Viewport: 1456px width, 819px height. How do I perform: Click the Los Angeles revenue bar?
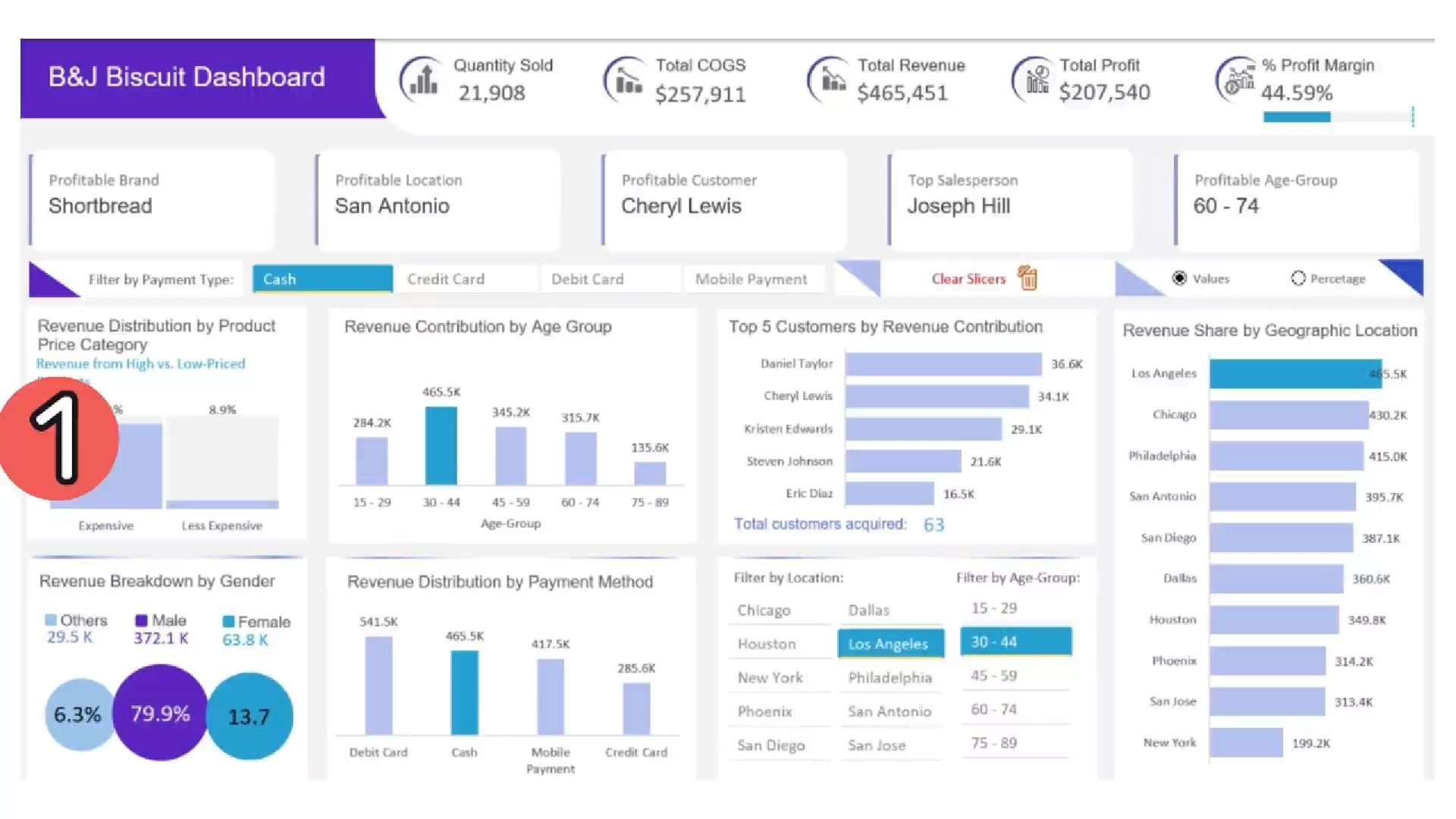click(1295, 374)
